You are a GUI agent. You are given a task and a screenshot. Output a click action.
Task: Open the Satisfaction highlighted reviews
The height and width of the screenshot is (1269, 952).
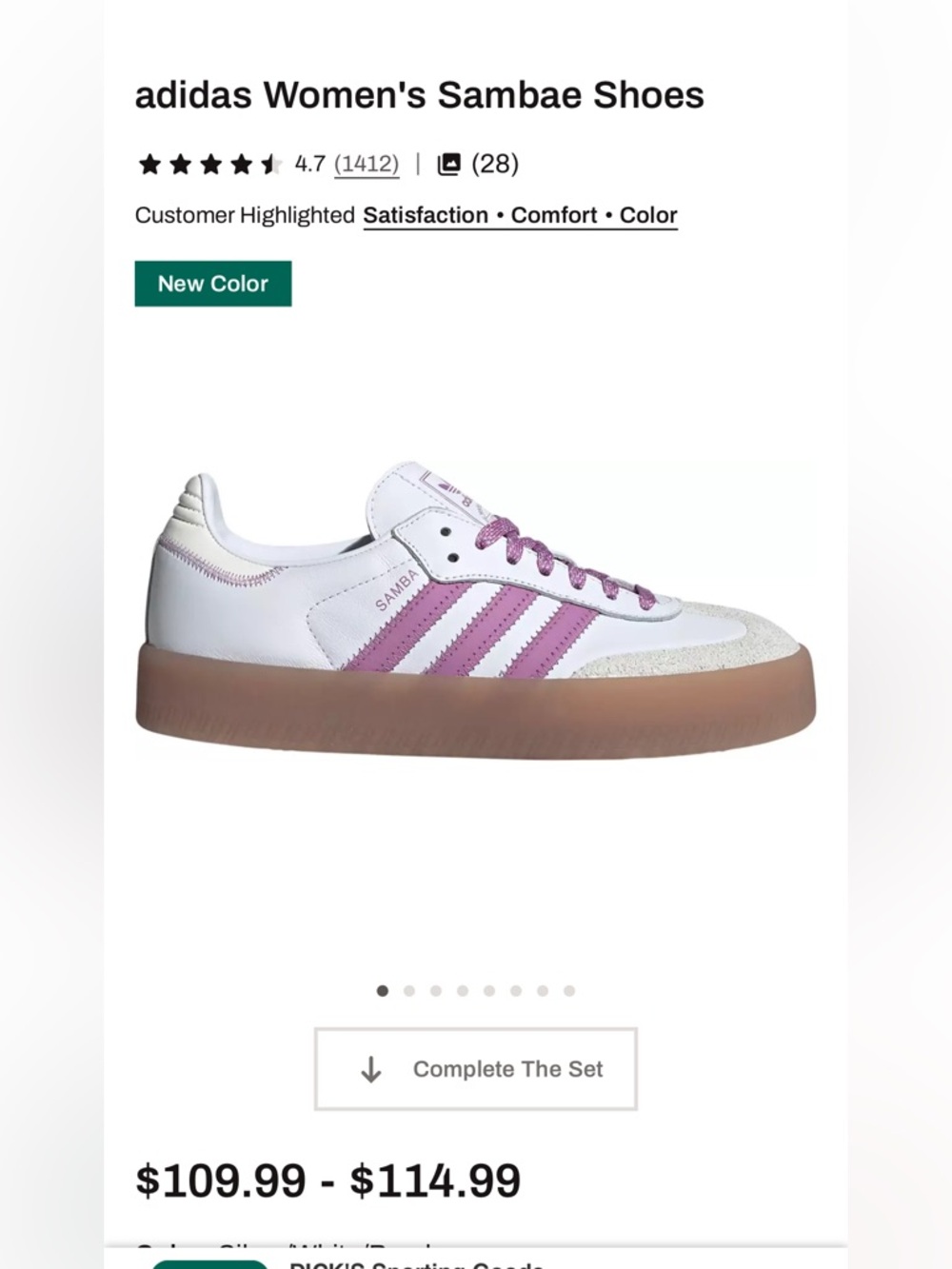click(x=426, y=215)
